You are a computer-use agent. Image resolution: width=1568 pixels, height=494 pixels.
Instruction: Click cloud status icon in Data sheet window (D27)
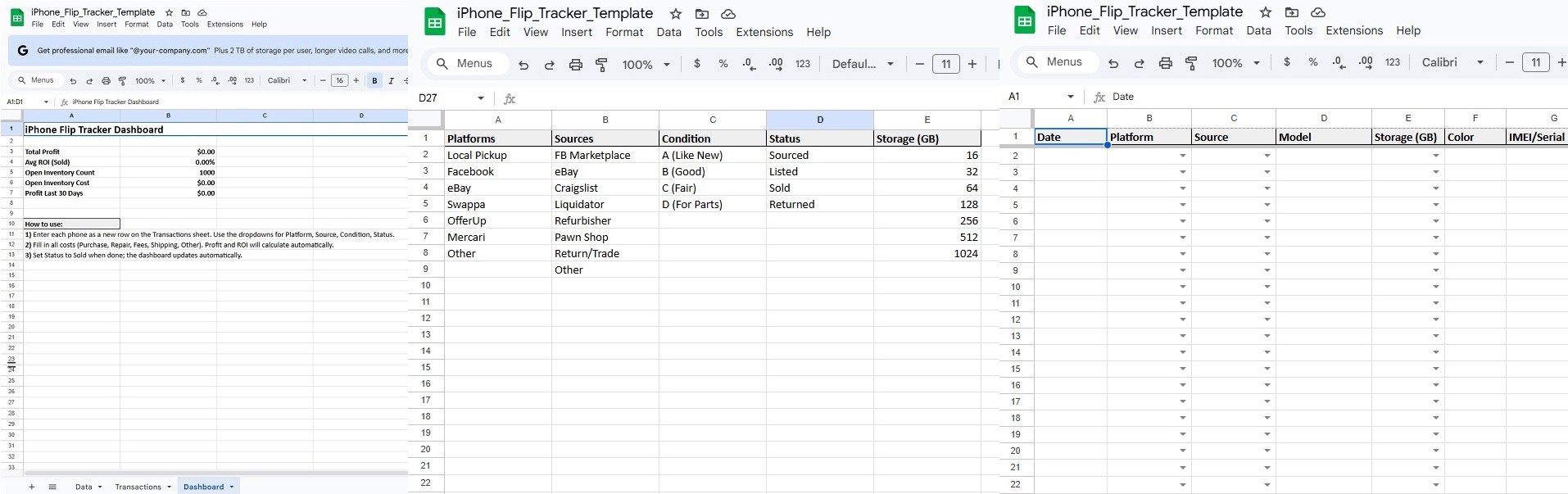point(728,14)
